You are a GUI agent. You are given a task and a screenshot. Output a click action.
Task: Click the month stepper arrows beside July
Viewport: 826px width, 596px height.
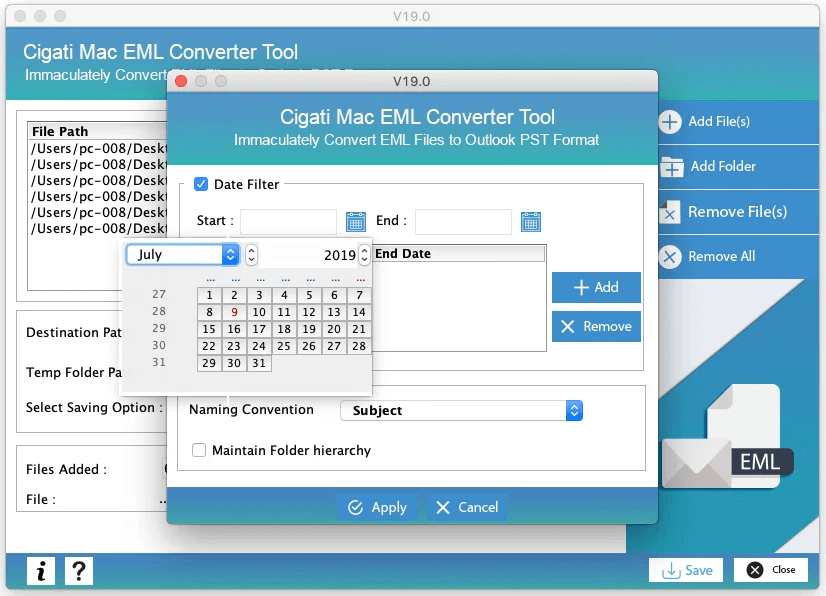point(251,255)
